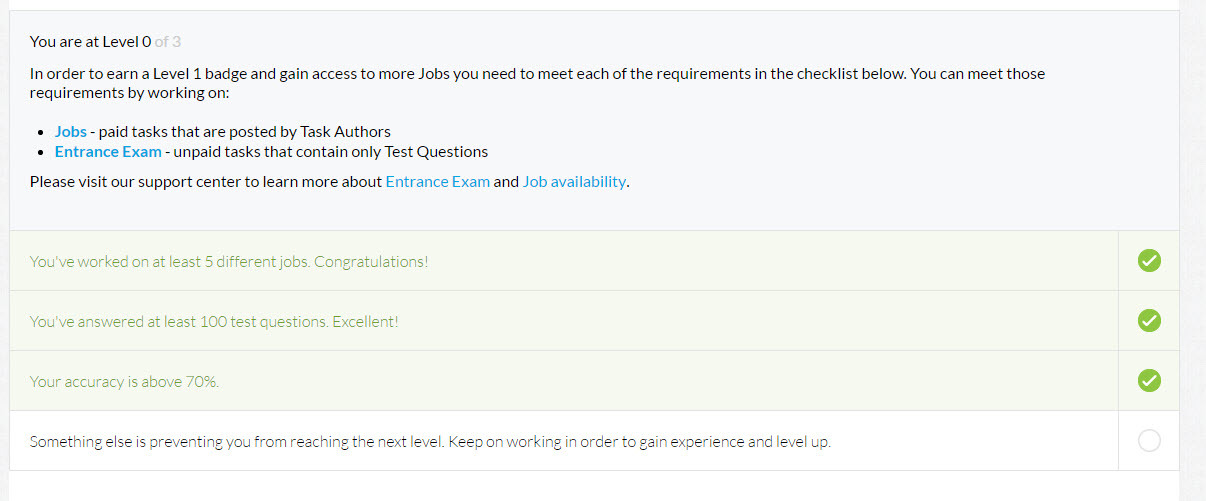Click the Level 1 badge requirements paragraph

pos(538,83)
